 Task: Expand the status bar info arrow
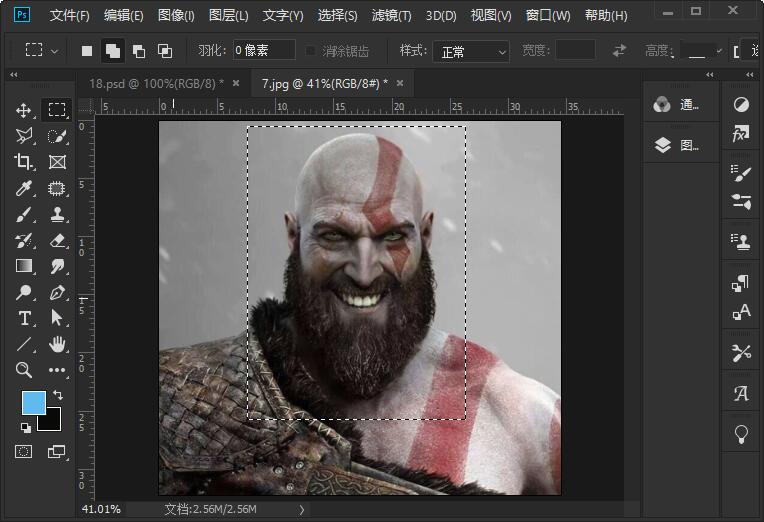pos(302,510)
